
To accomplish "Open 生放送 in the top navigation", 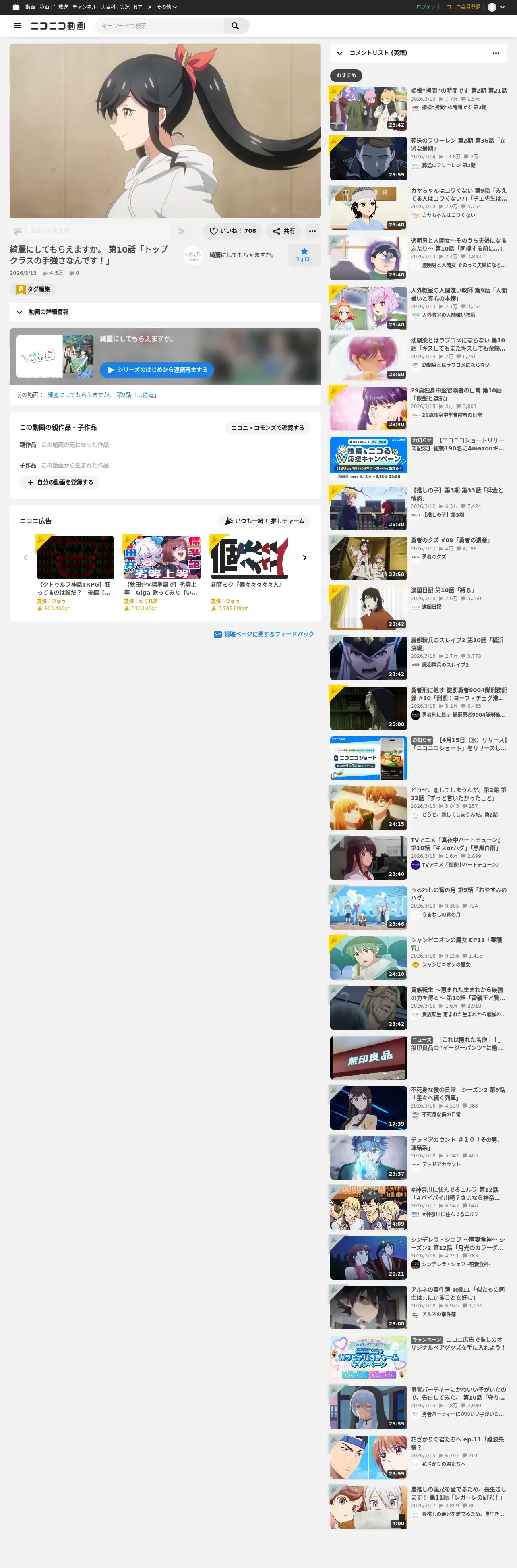I will coord(61,7).
